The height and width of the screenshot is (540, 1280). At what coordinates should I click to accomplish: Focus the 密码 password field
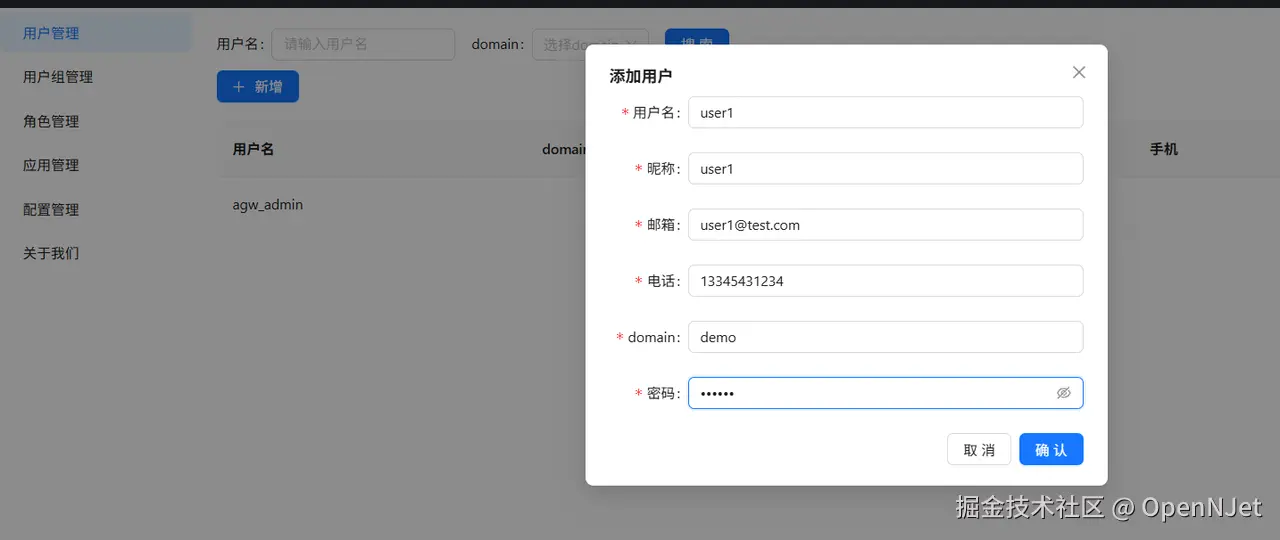click(886, 393)
